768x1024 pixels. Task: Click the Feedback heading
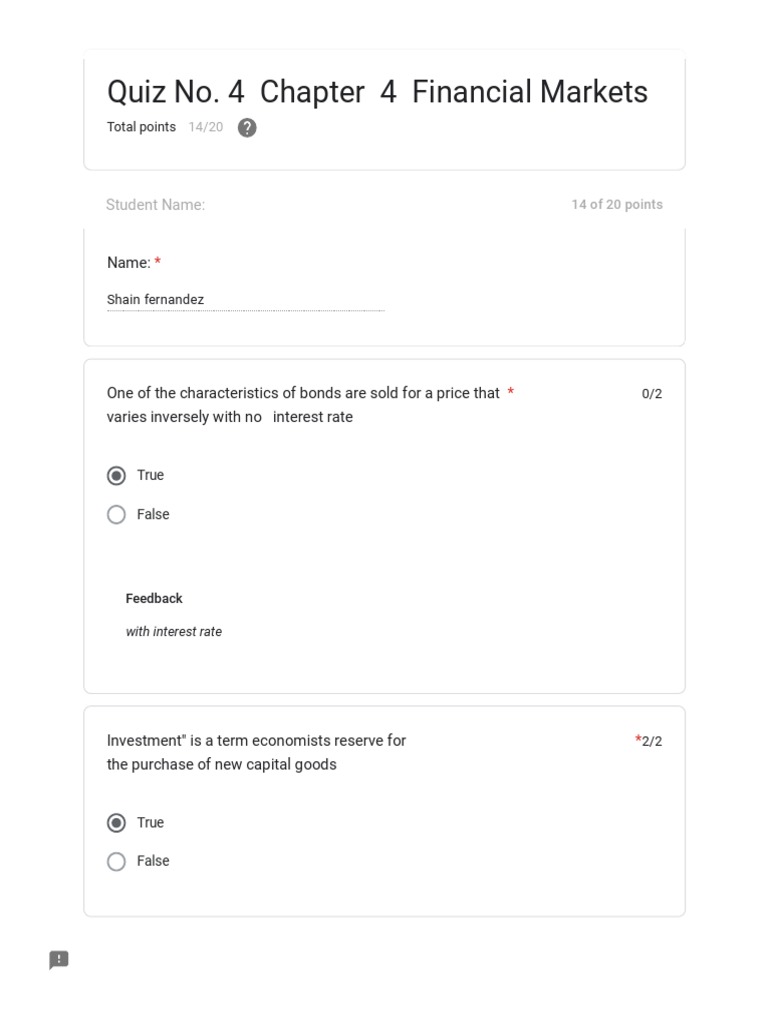[154, 598]
